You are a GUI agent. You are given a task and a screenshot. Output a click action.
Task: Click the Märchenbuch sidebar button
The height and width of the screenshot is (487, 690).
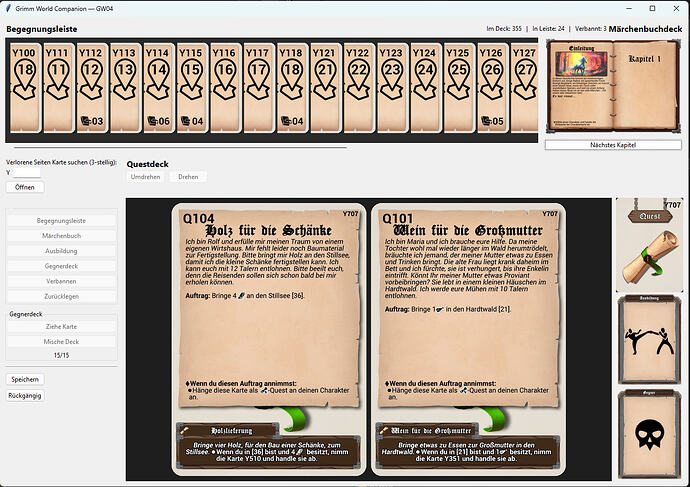61,236
